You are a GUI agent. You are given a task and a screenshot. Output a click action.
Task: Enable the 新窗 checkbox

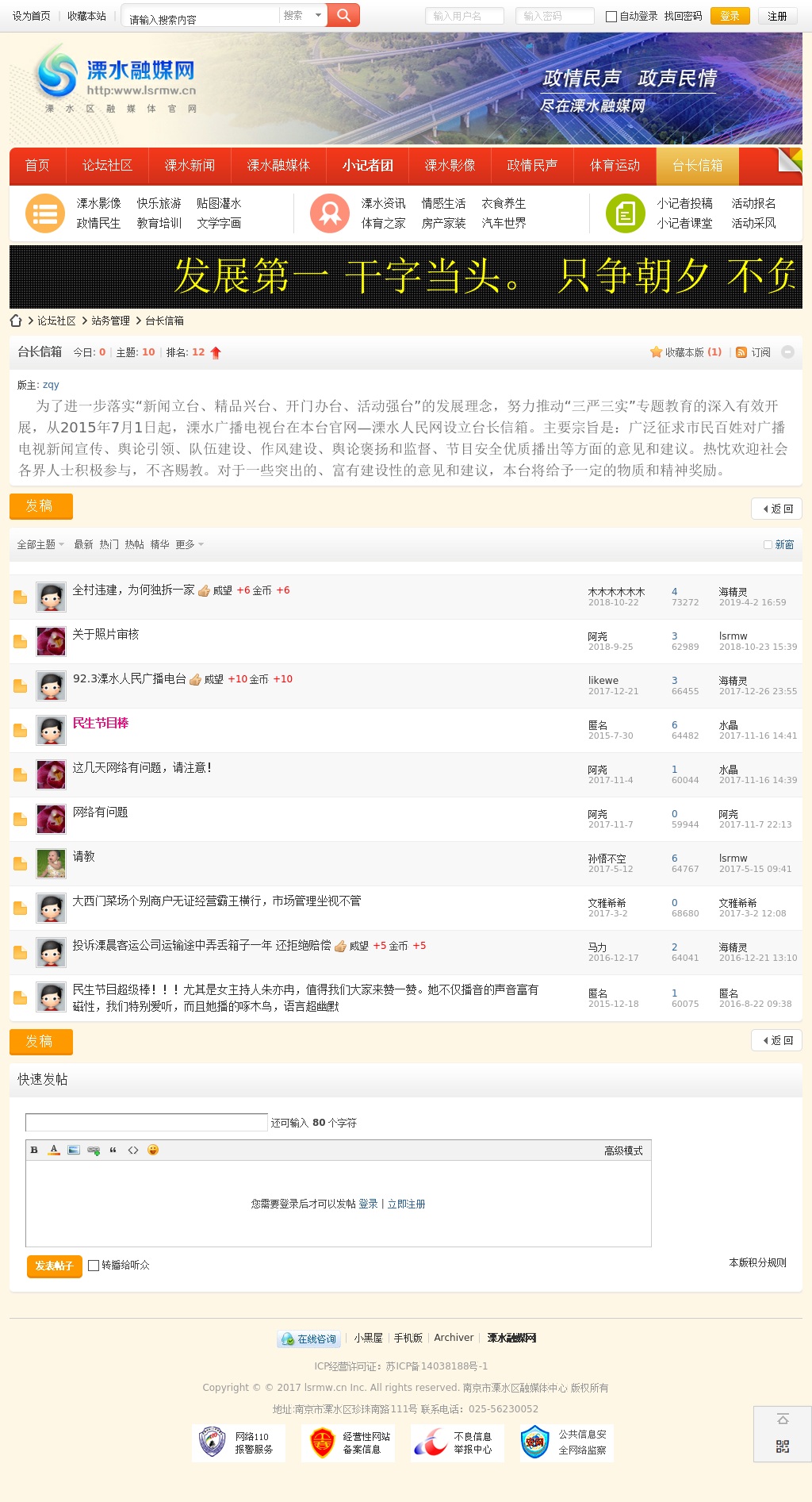point(768,544)
